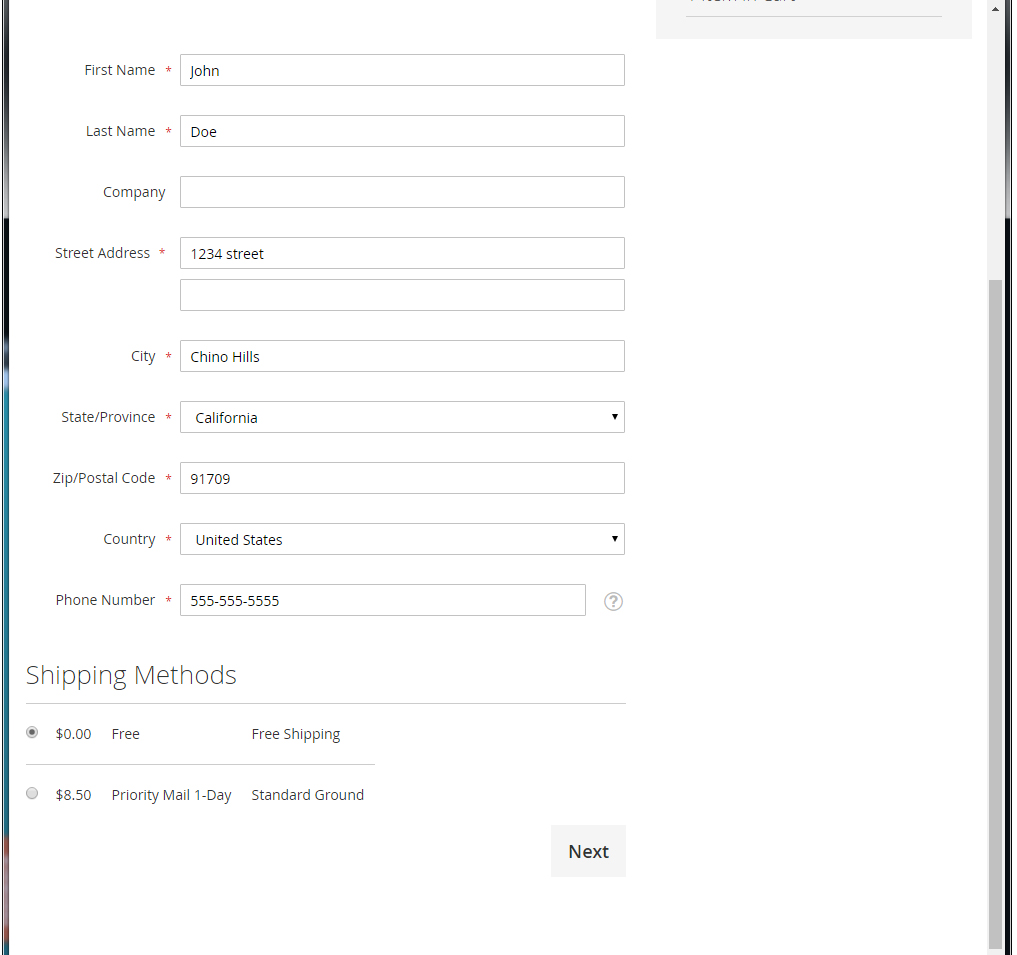
Task: Click the California state selector
Action: pos(400,417)
